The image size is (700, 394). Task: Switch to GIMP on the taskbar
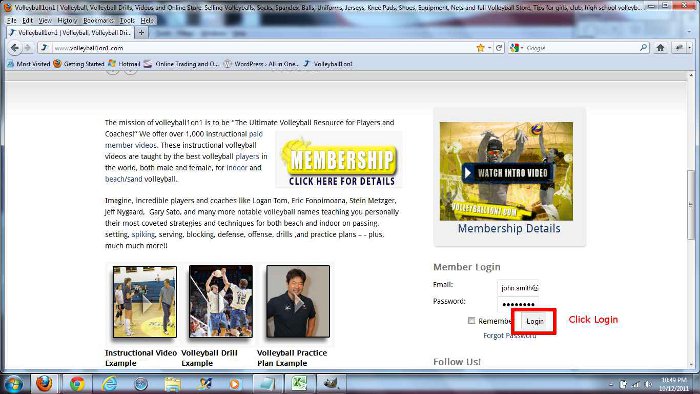331,384
